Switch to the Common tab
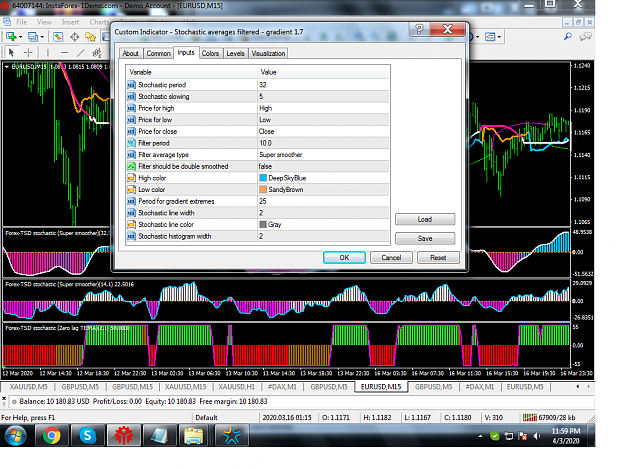Screen dimensions: 625x469 click(158, 53)
